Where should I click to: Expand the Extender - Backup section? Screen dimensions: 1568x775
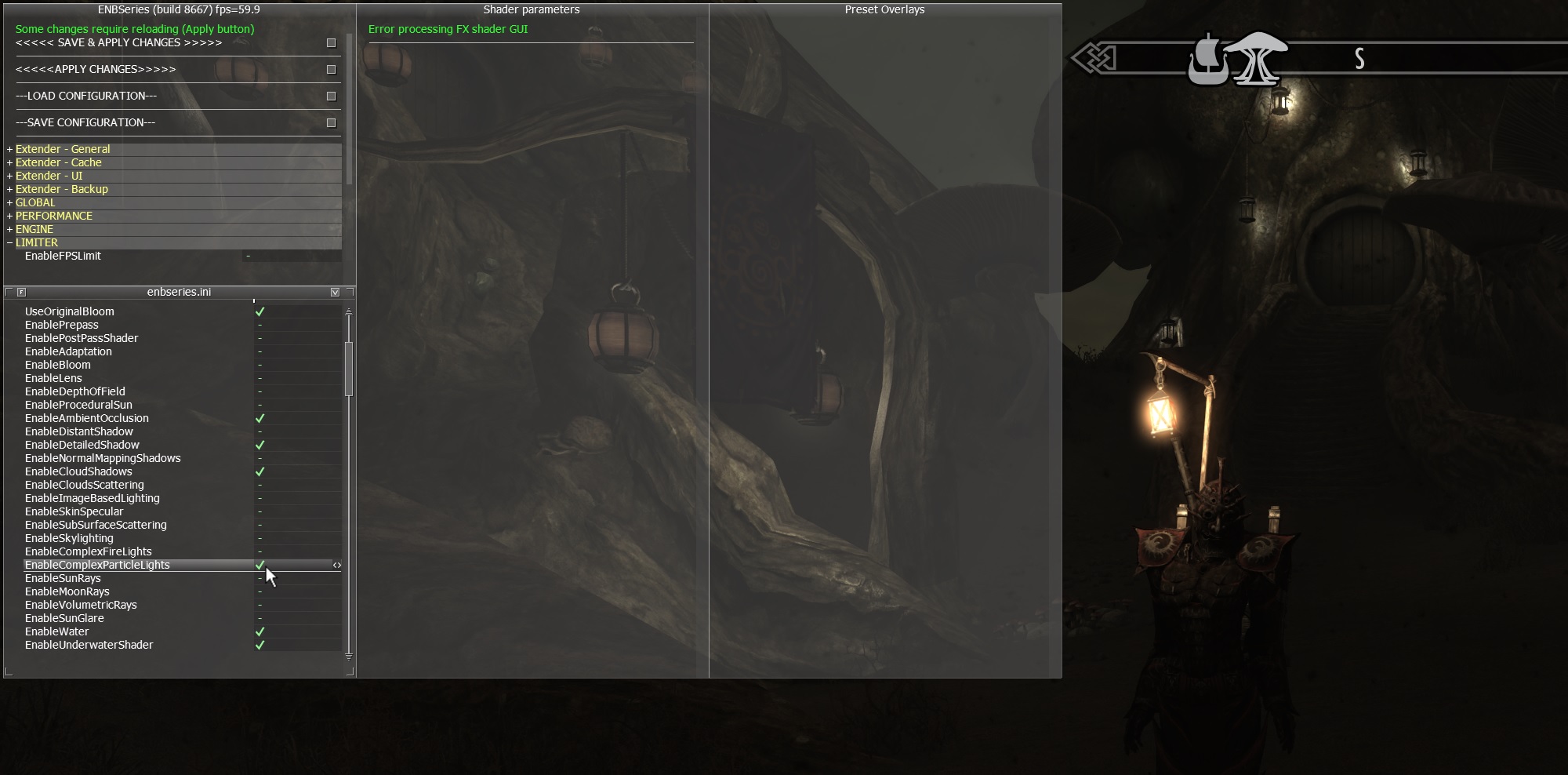(10, 189)
